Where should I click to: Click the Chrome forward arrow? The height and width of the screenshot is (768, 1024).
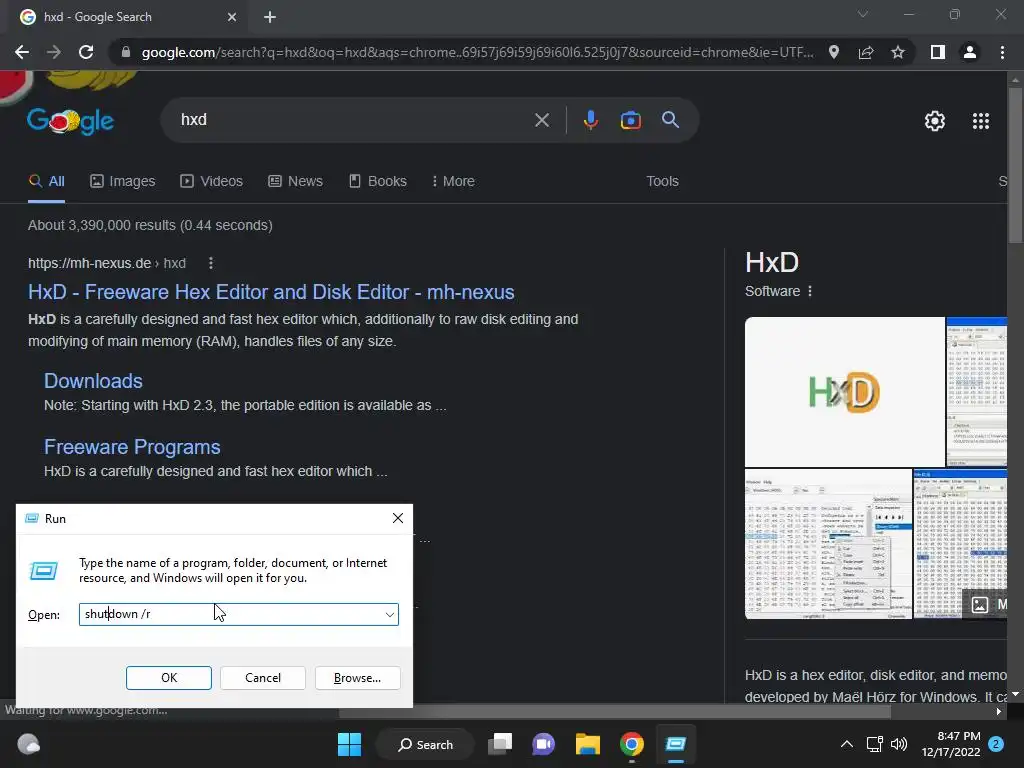pos(54,52)
